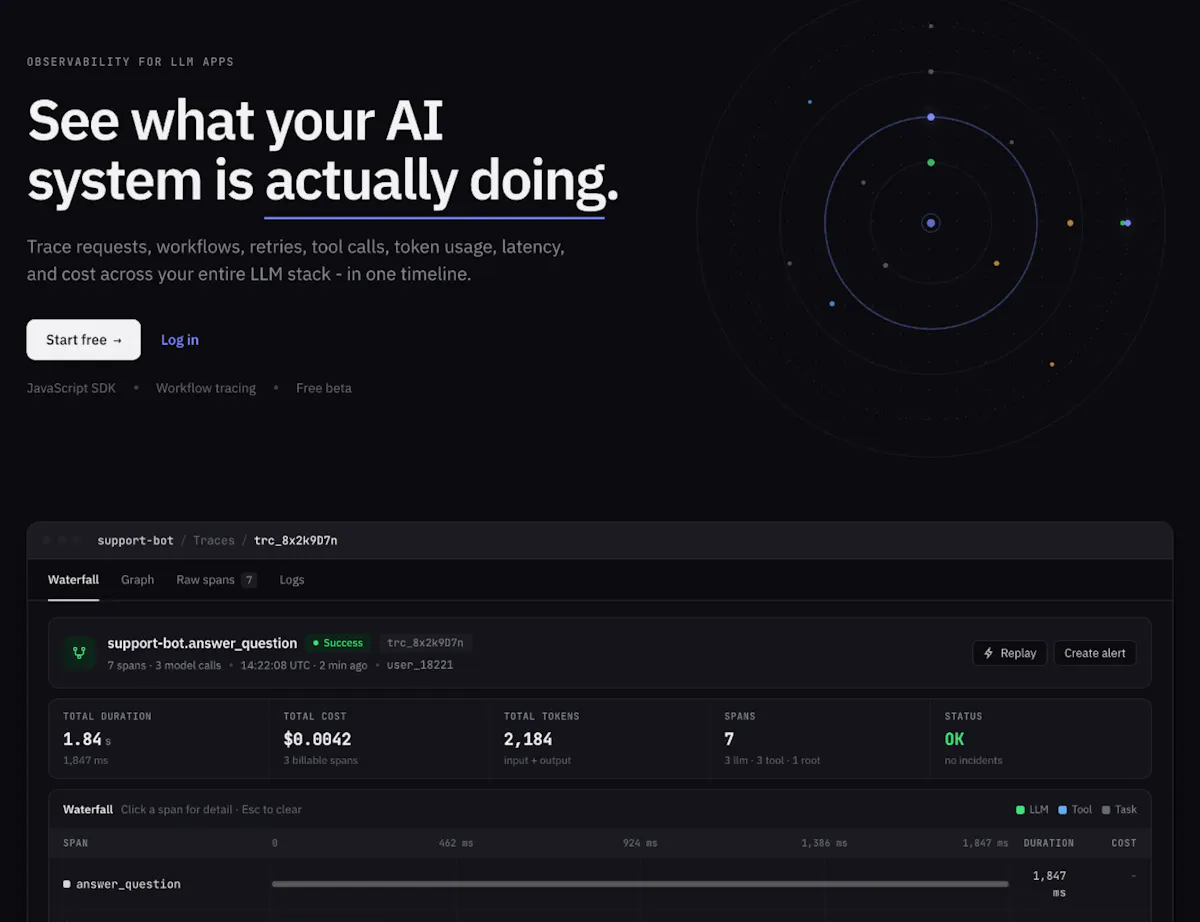This screenshot has width=1200, height=922.
Task: Click the "3 billable spans" text
Action: [320, 761]
